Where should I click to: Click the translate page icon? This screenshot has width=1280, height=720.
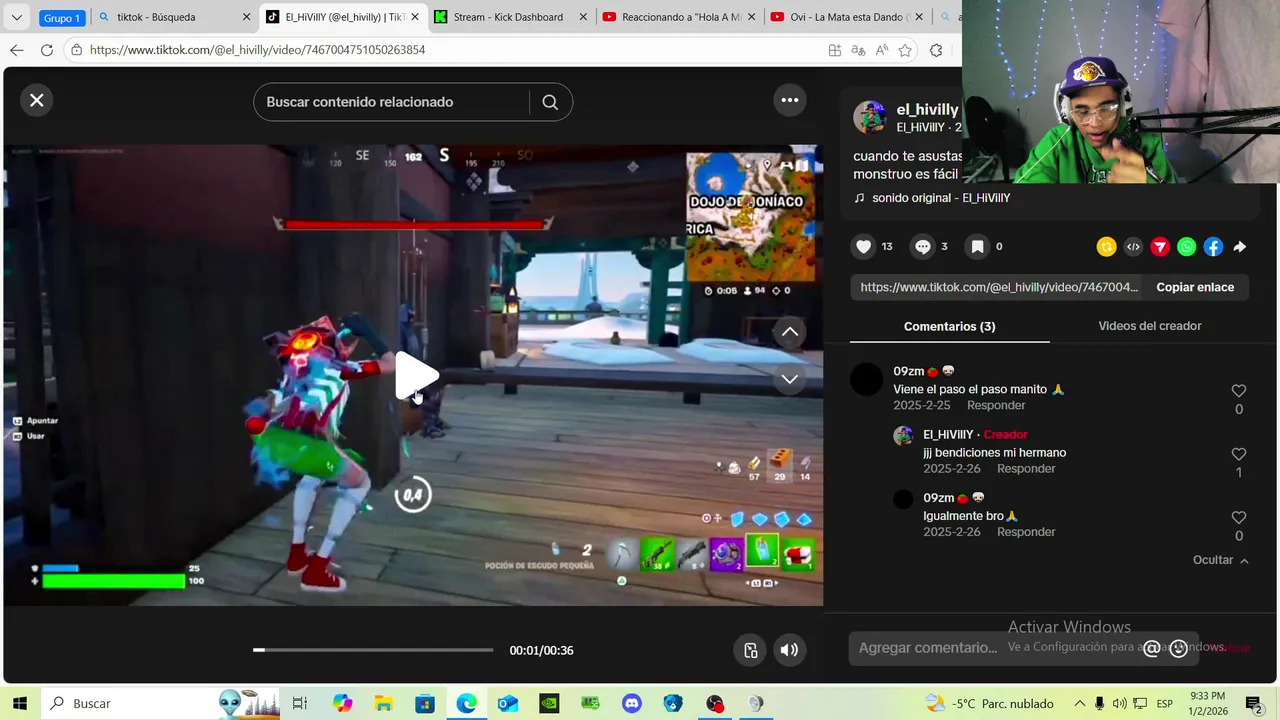[858, 50]
